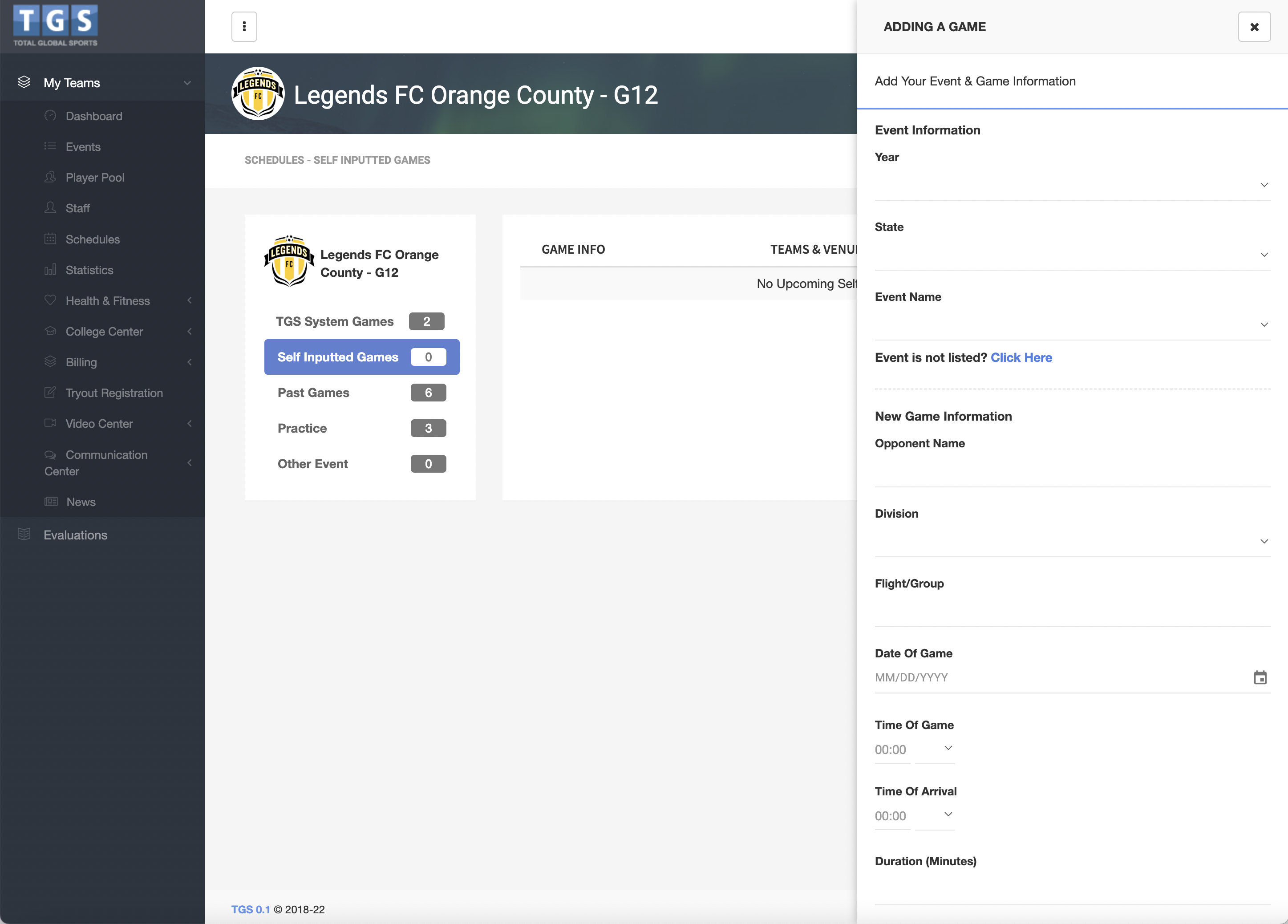Click the Billing stack icon
The image size is (1288, 924).
pyautogui.click(x=51, y=362)
